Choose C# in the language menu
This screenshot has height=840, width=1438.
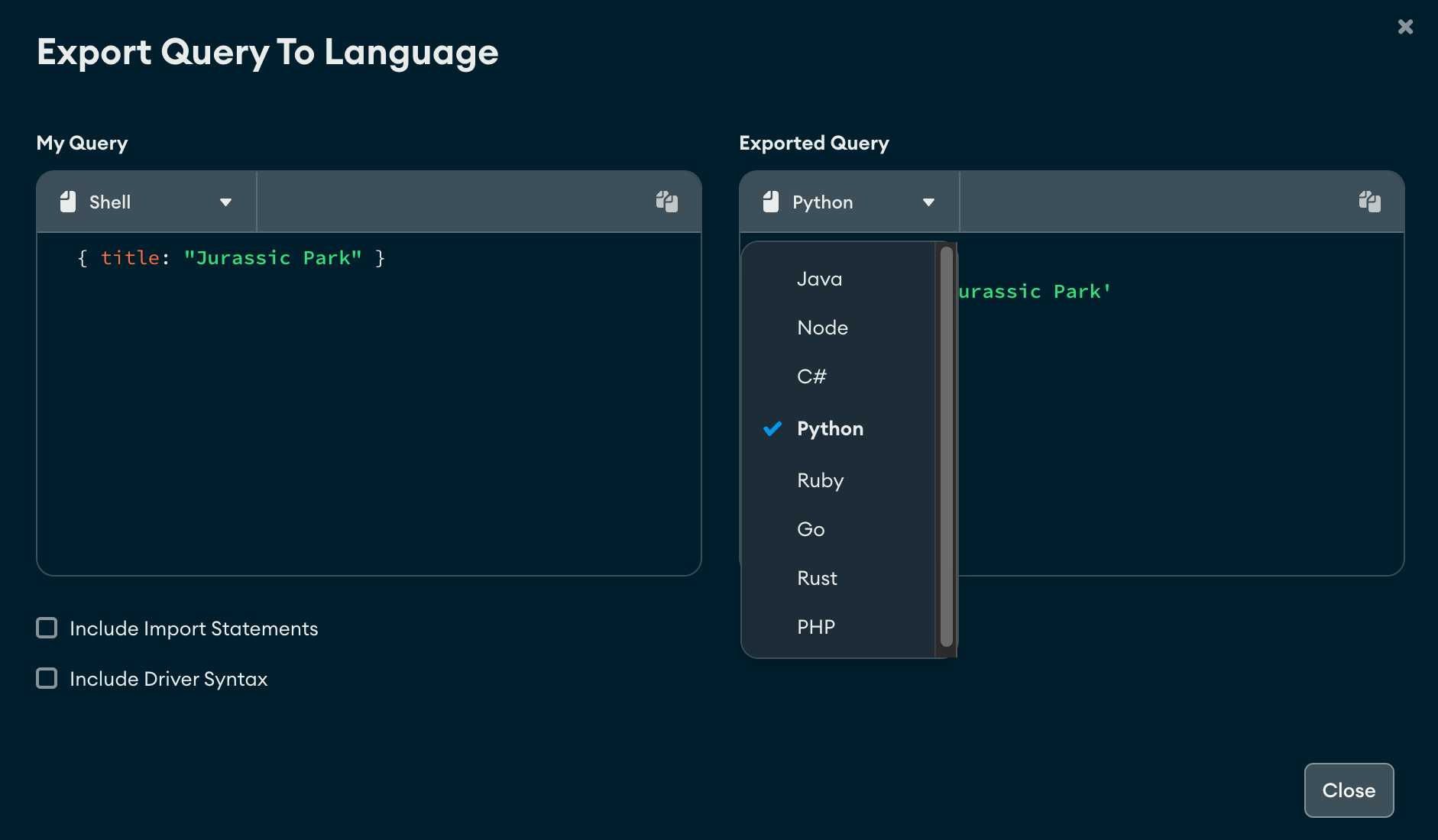(811, 376)
